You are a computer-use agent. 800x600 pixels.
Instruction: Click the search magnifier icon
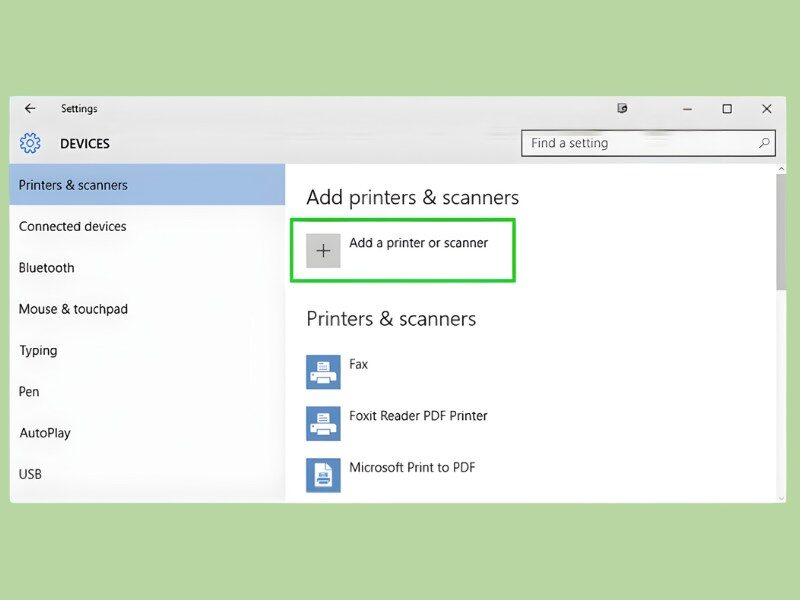point(764,143)
